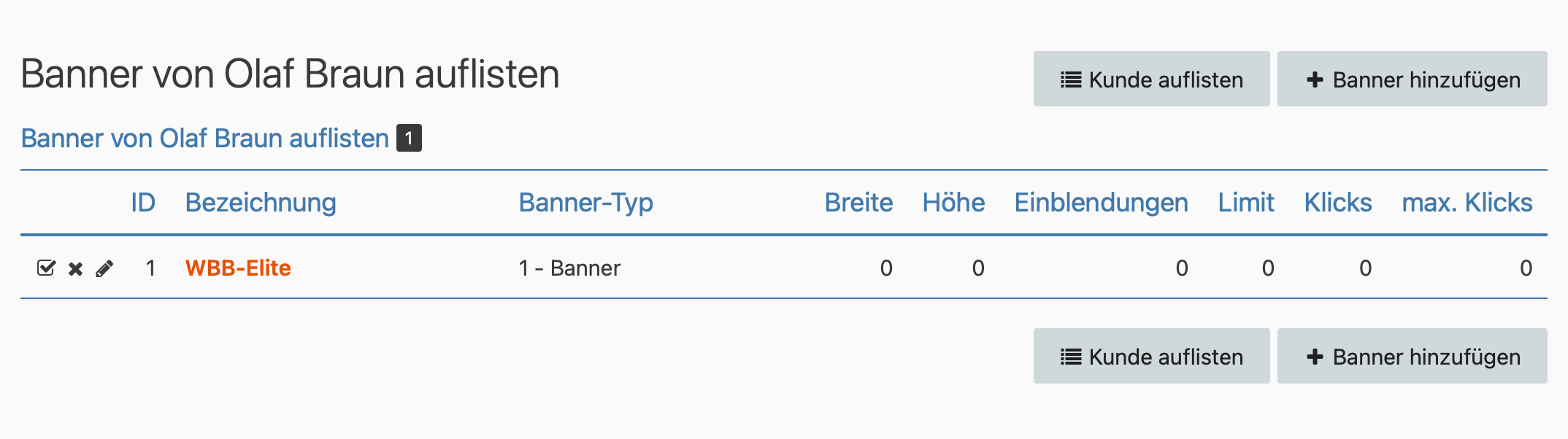Click top Kunde auflisten button

1151,79
